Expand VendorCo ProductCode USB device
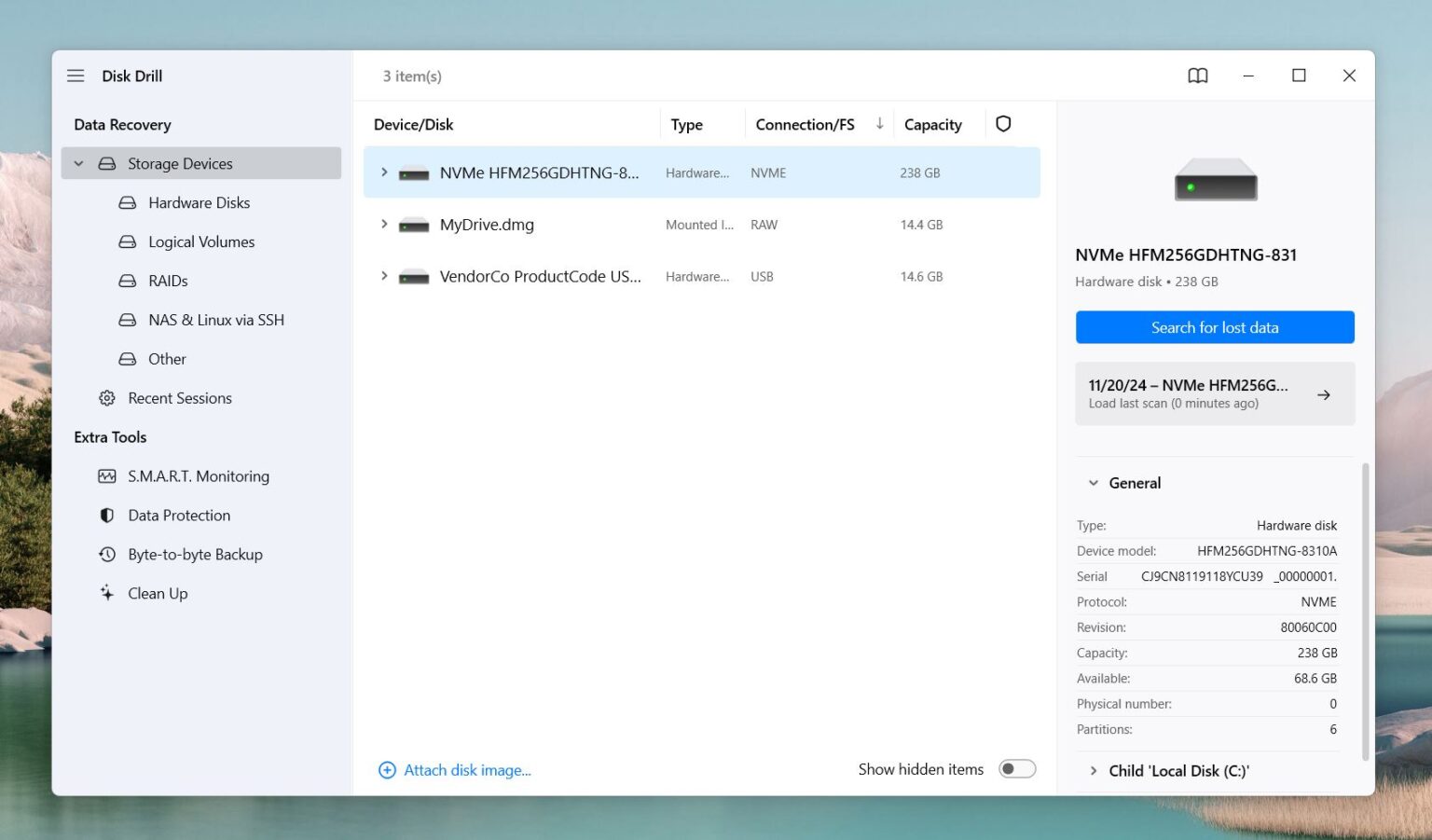1432x840 pixels. [x=383, y=276]
